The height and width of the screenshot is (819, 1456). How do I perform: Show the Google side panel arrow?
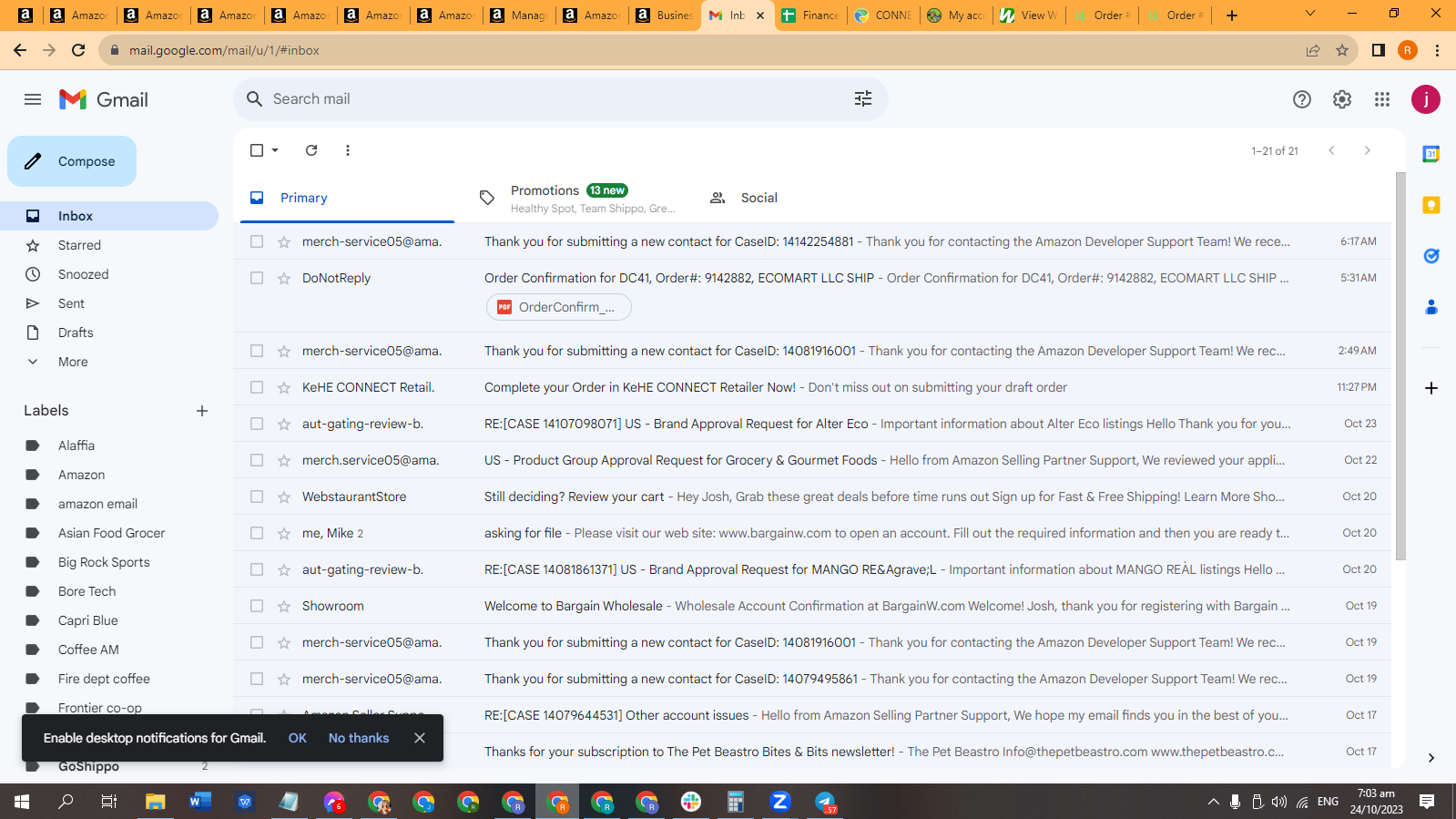coord(1431,758)
